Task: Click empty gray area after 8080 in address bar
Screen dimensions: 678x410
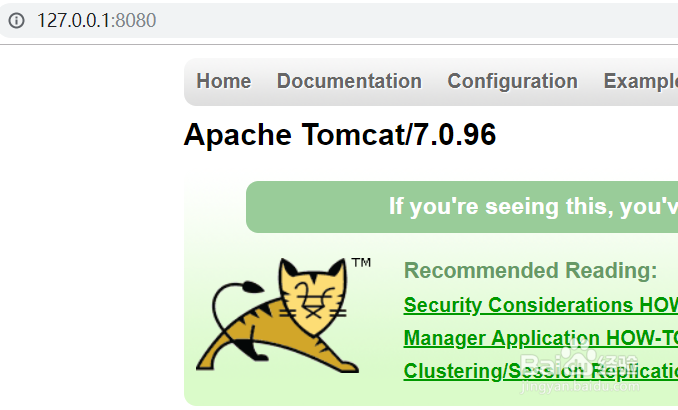Action: (400, 20)
